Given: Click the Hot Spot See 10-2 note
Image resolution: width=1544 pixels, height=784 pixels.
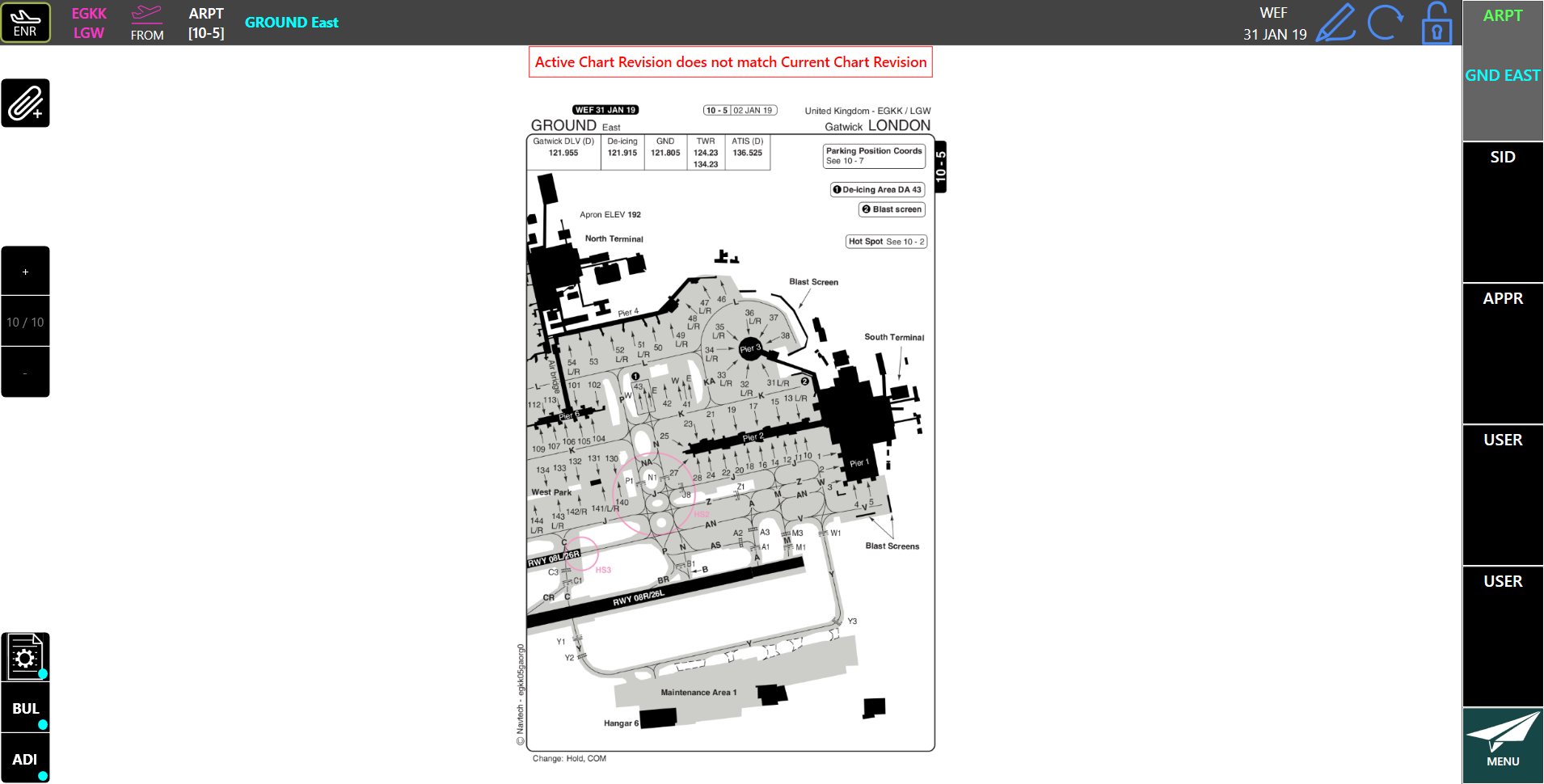Looking at the screenshot, I should (887, 242).
